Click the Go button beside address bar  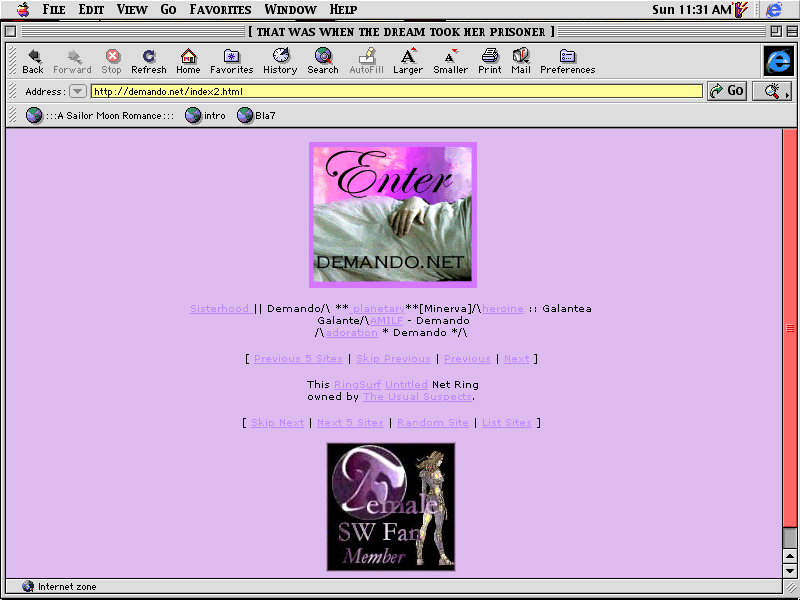pyautogui.click(x=727, y=91)
